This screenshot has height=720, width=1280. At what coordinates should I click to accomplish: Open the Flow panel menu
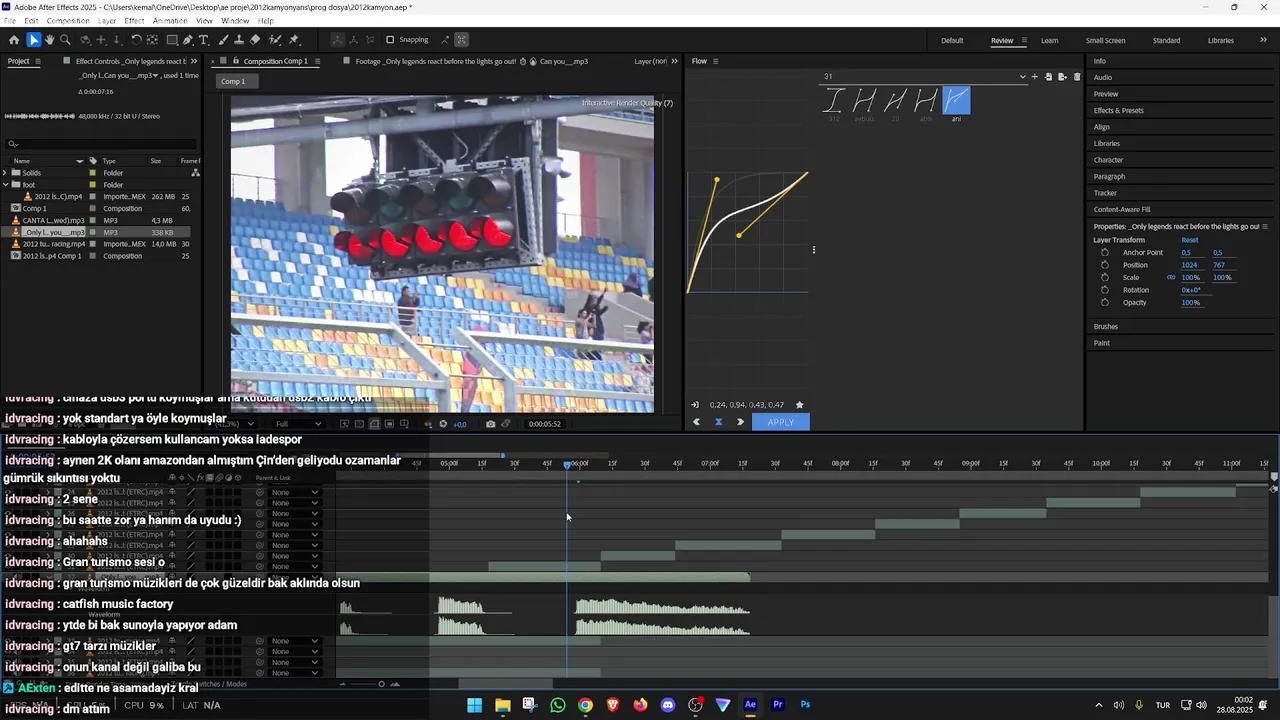point(715,61)
